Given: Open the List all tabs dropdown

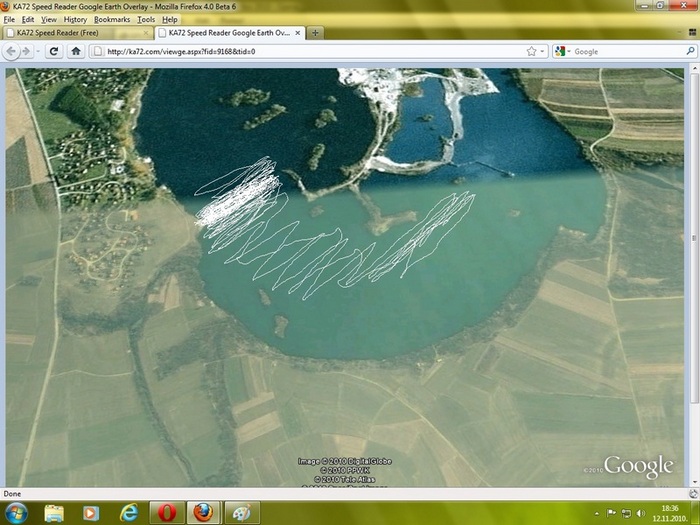Looking at the screenshot, I should pos(687,33).
